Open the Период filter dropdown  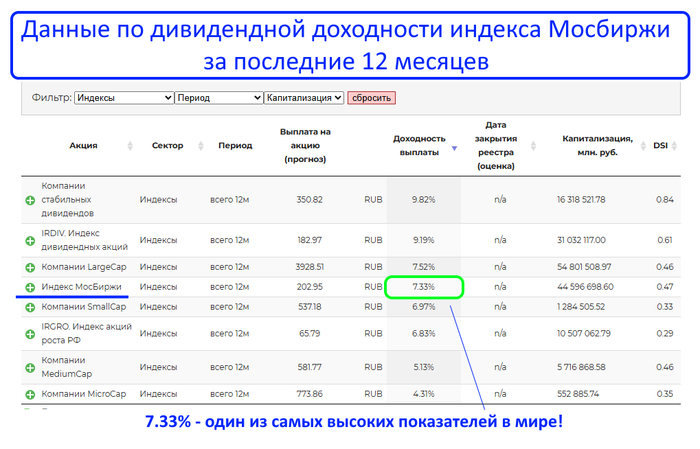point(218,98)
